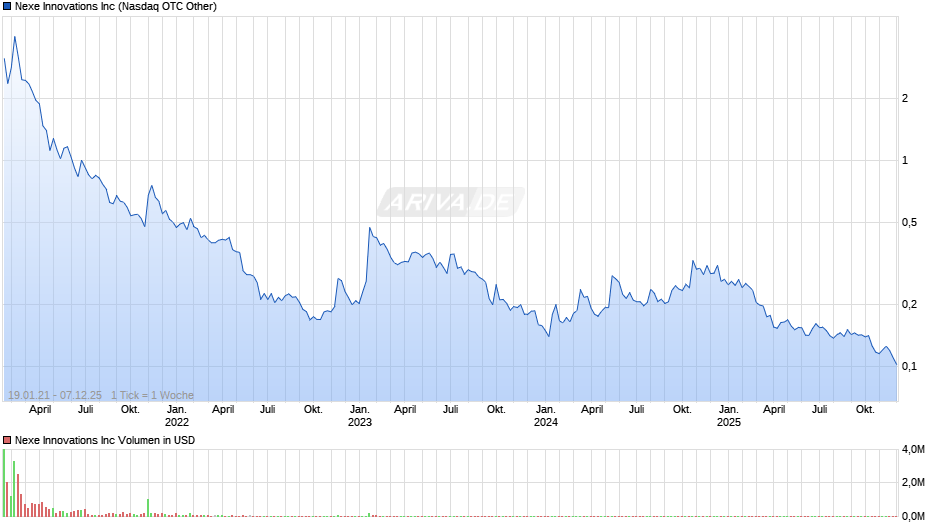This screenshot has width=940, height=526.
Task: Click the price axis label '0,1'
Action: pos(909,366)
